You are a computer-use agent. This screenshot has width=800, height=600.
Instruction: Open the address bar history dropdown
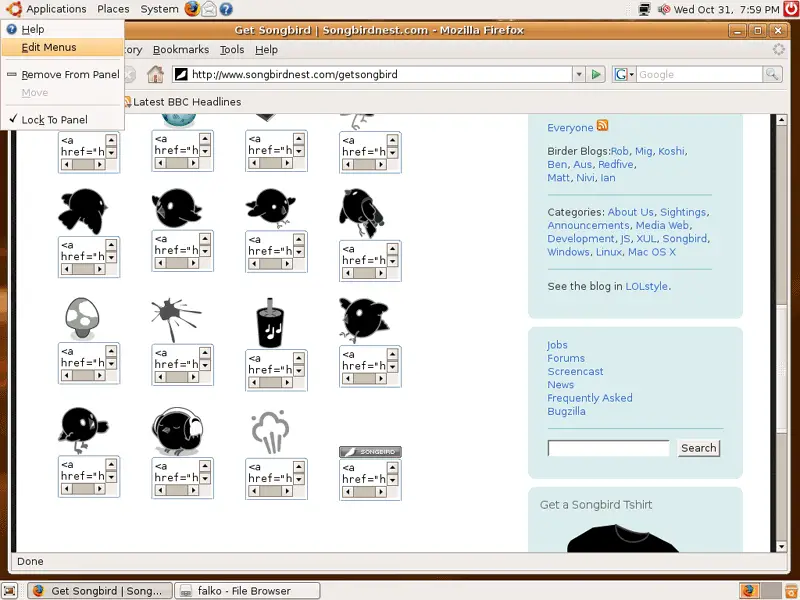click(579, 74)
